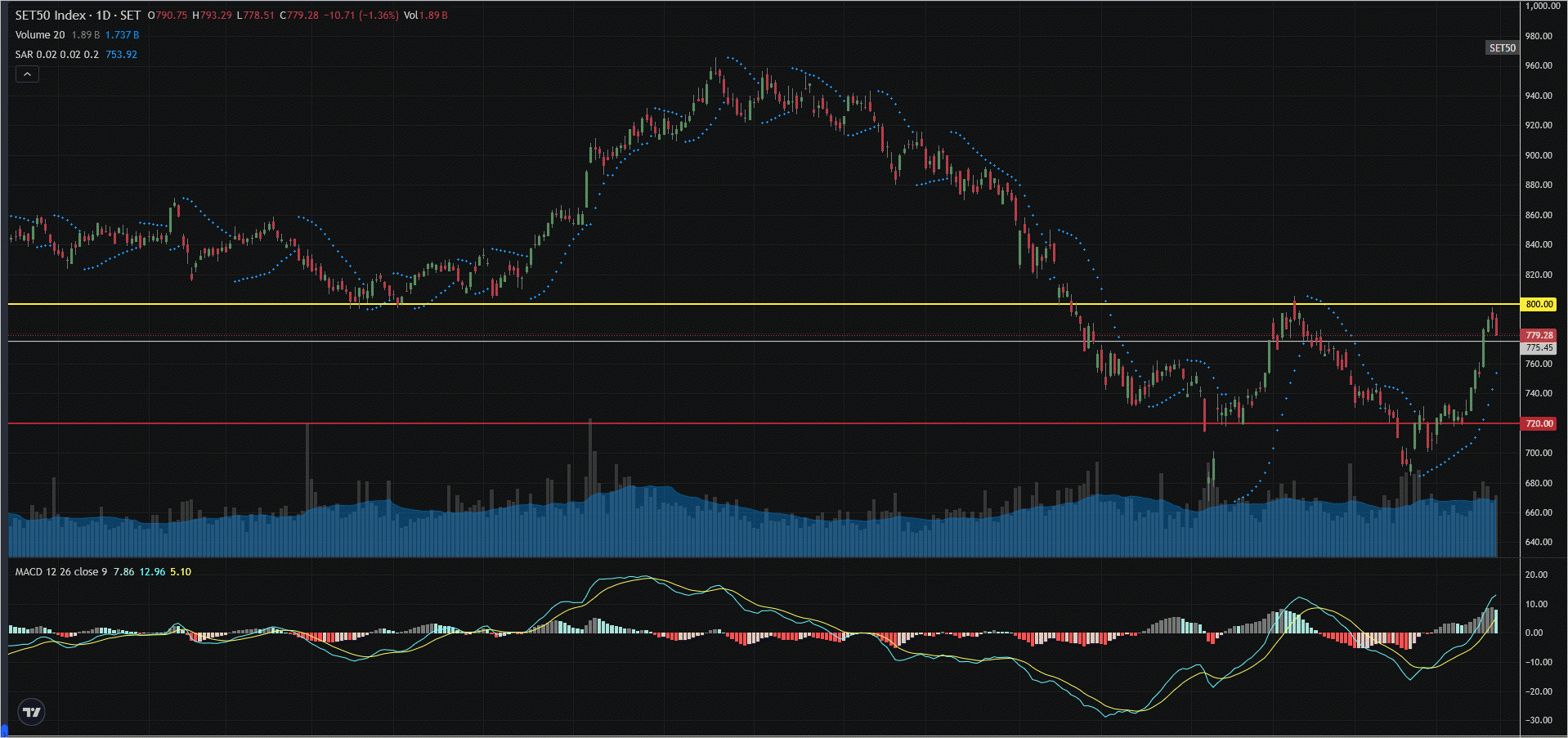Open the TradingView logo at bottom left
The height and width of the screenshot is (738, 1568).
(x=32, y=712)
